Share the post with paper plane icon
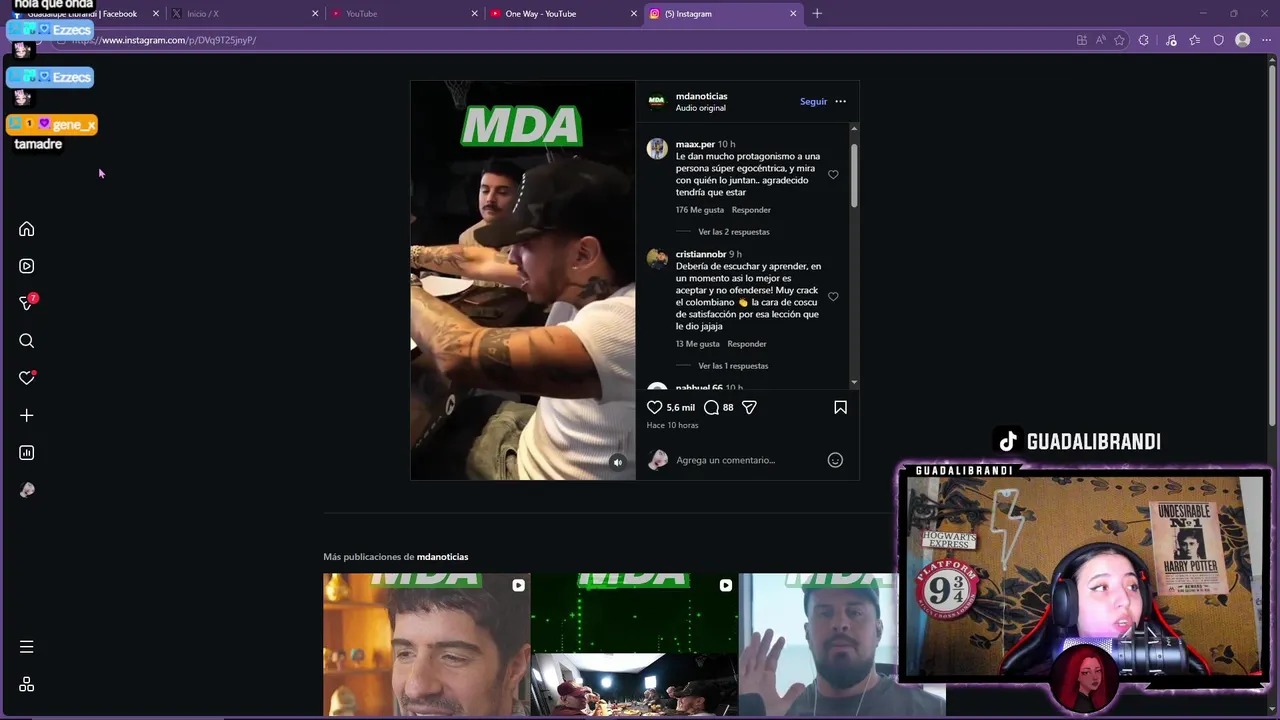 (749, 407)
